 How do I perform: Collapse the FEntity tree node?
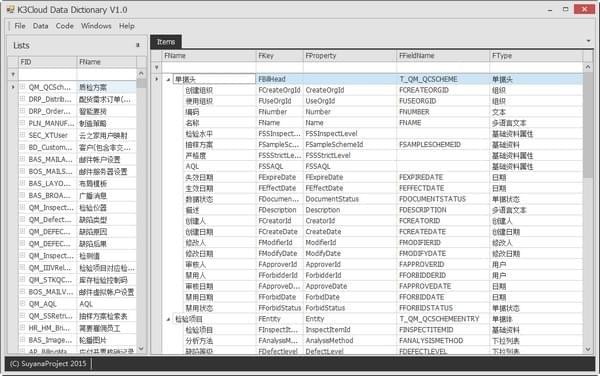point(168,319)
